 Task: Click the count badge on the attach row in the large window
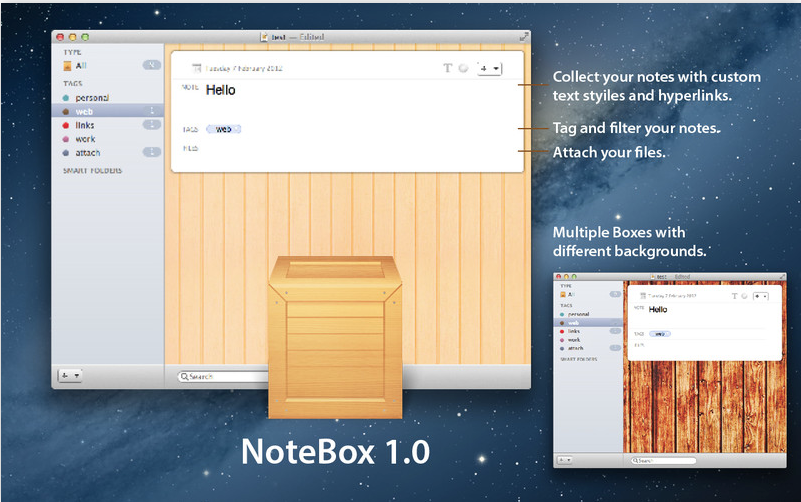click(x=152, y=152)
